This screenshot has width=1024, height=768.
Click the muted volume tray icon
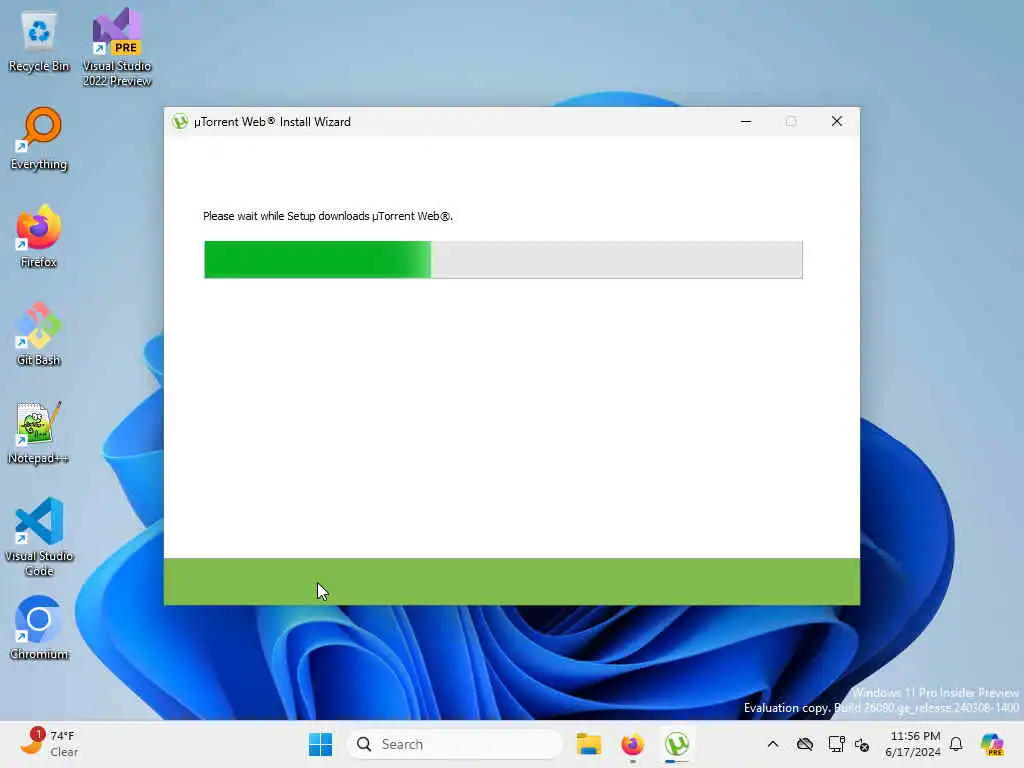[x=862, y=744]
